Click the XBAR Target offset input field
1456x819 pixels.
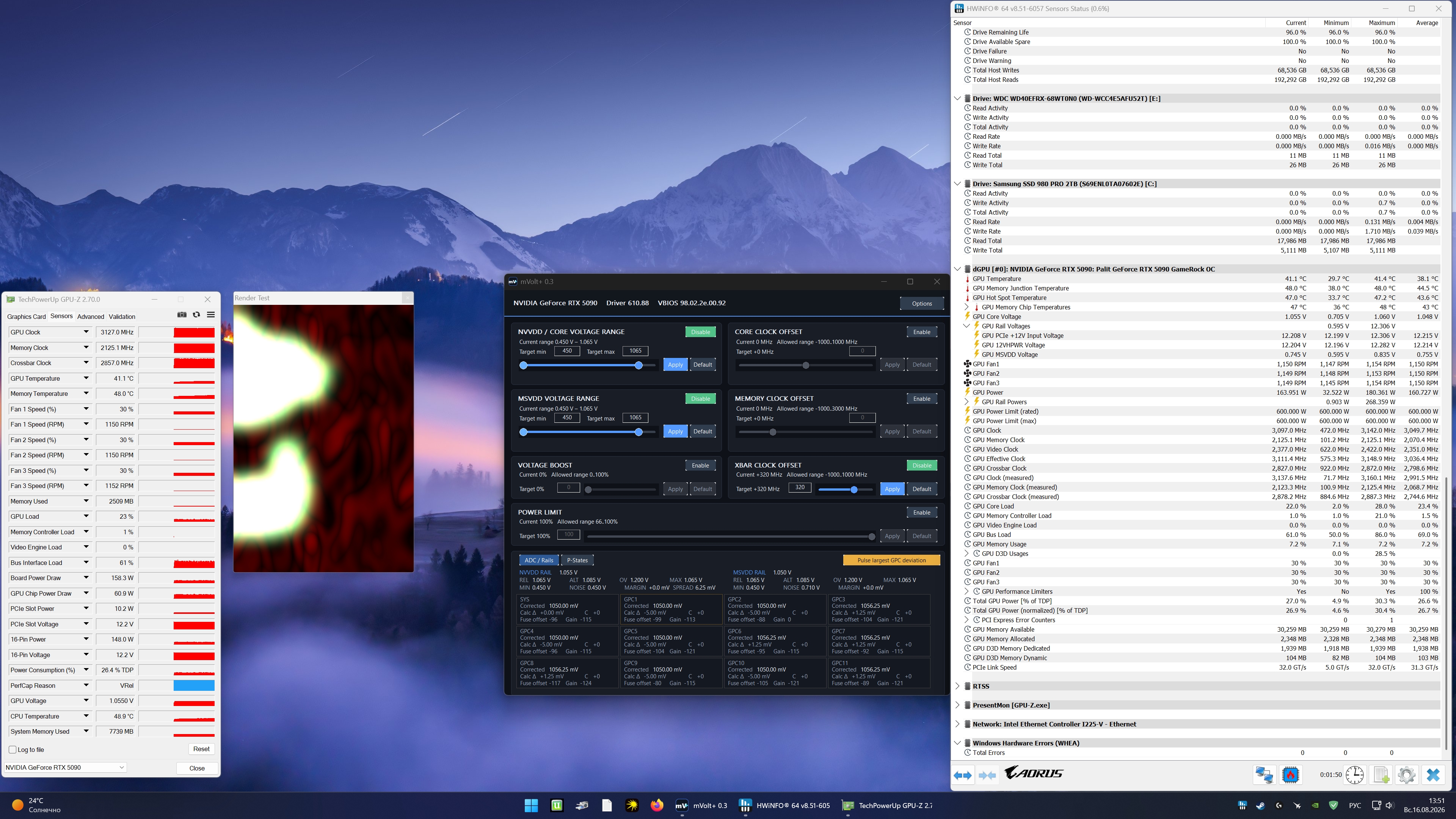click(x=800, y=487)
